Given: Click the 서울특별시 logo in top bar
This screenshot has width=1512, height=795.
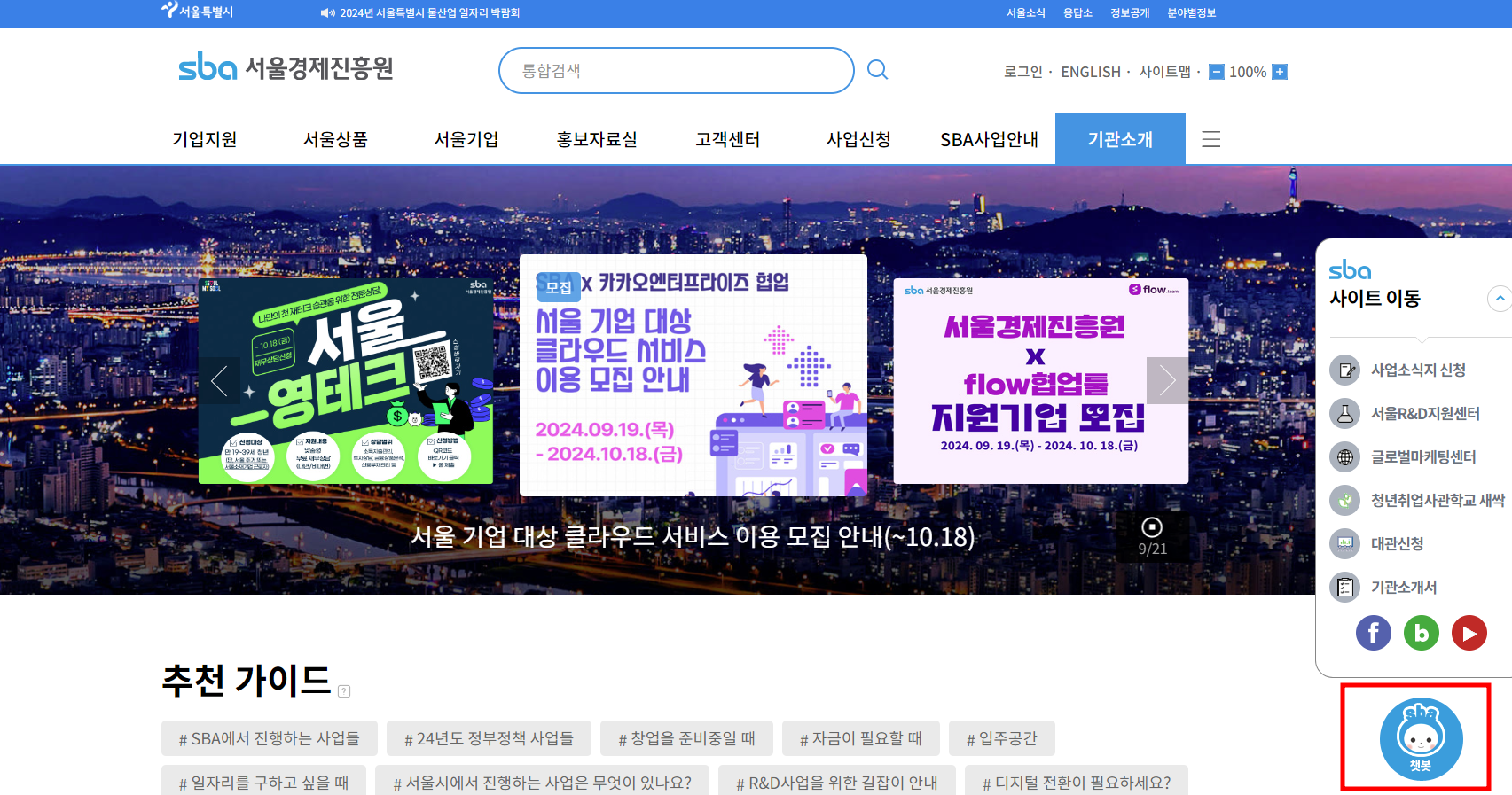Looking at the screenshot, I should [197, 12].
